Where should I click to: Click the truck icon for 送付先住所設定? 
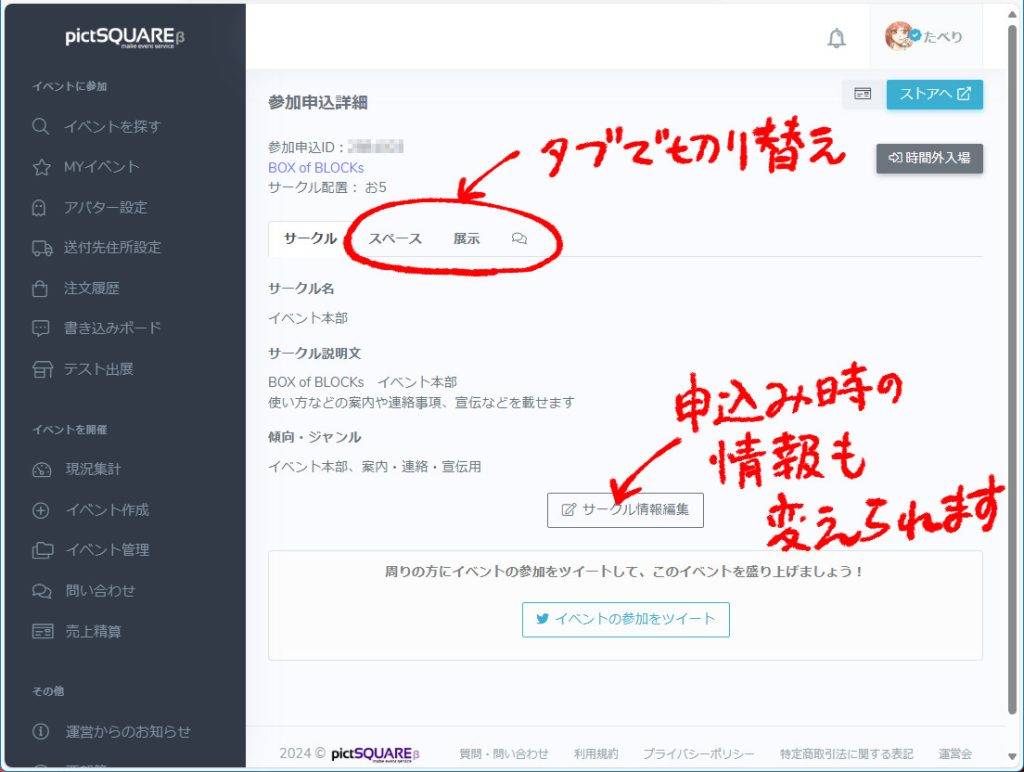coord(41,248)
